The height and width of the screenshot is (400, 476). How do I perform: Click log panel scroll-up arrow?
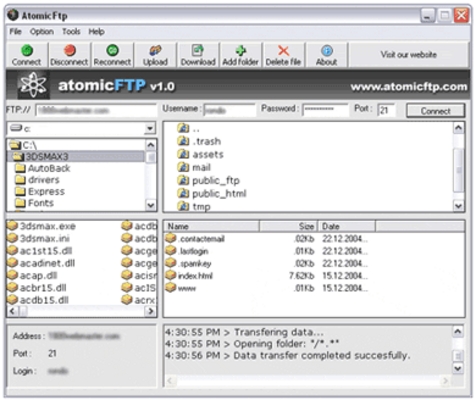[x=458, y=331]
